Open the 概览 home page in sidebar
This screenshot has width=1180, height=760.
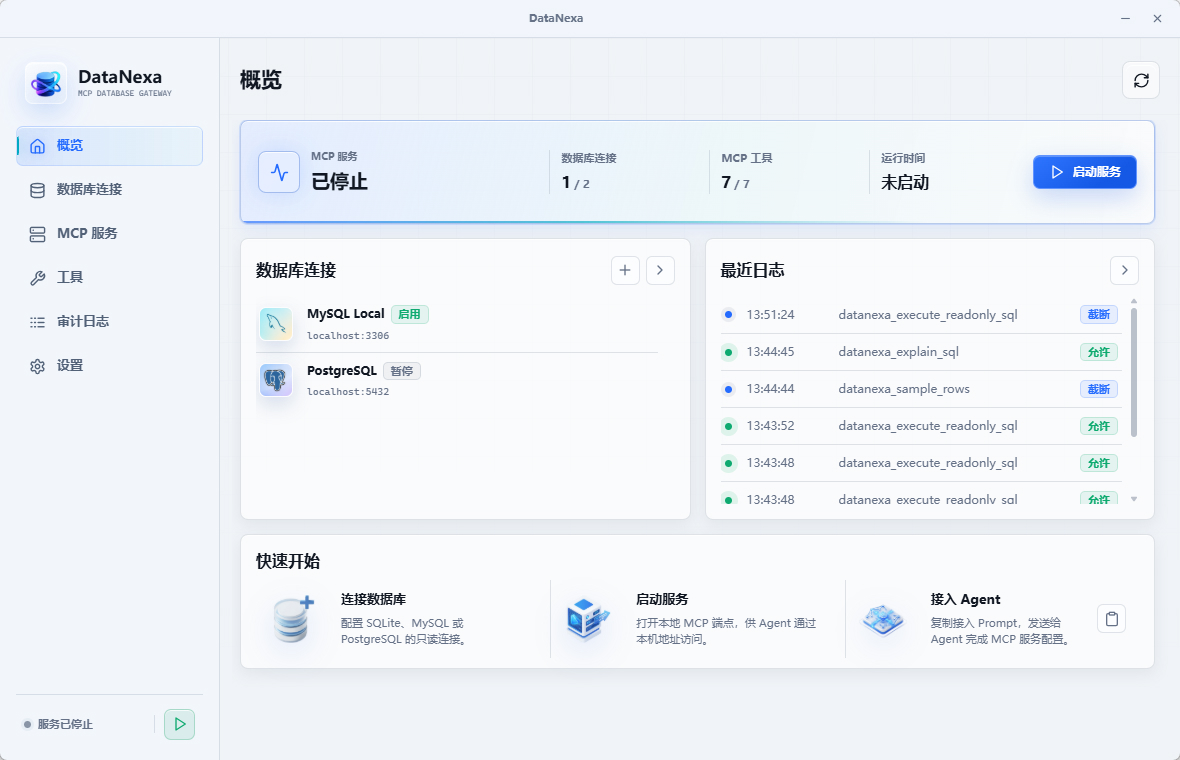click(x=110, y=146)
